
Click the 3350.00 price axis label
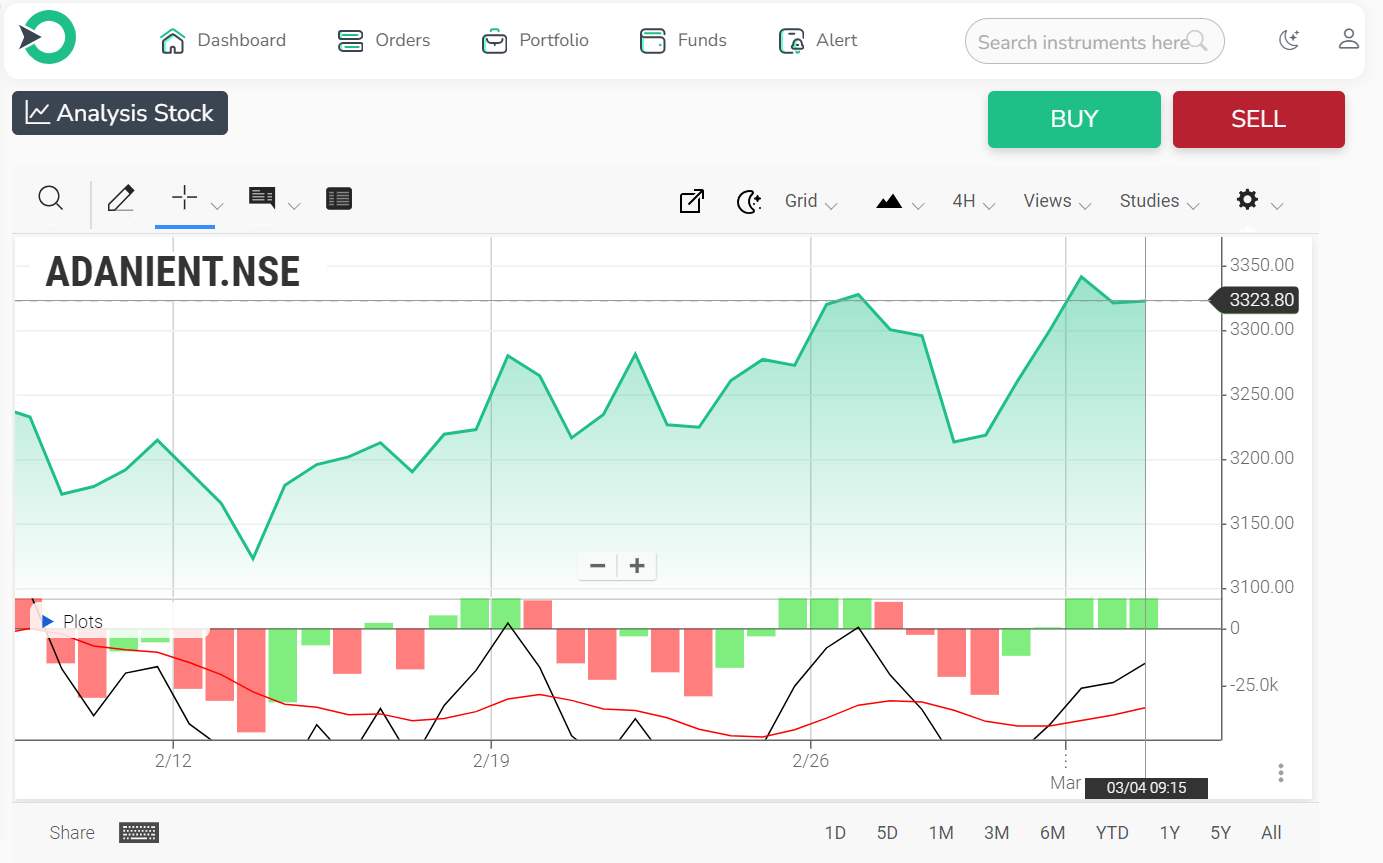[1264, 265]
